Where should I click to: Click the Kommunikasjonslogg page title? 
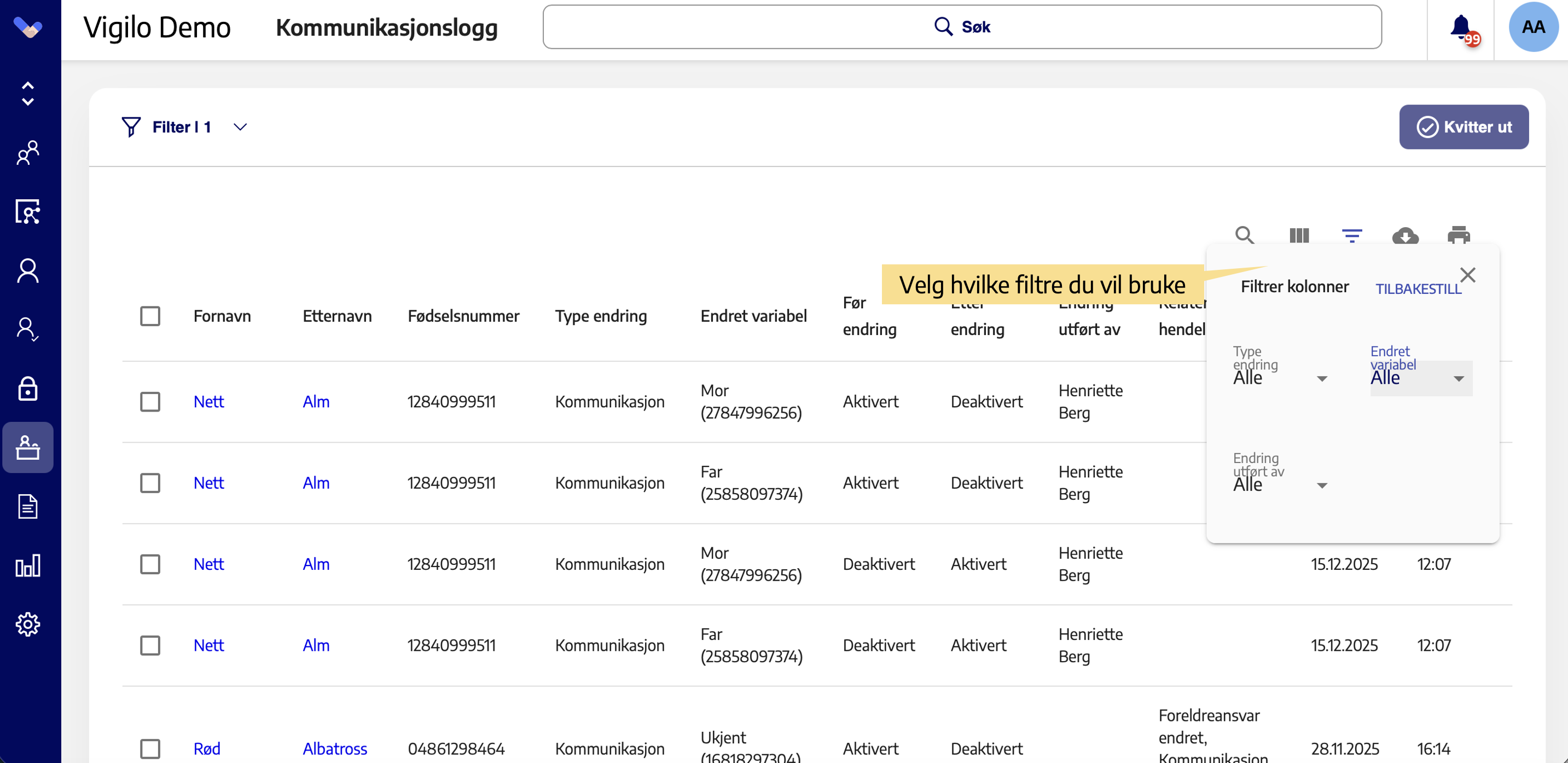point(386,27)
